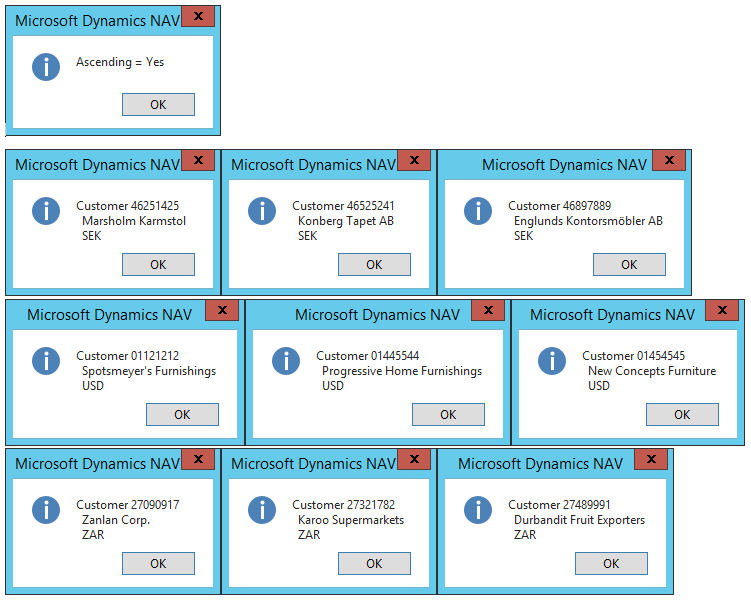Click the name 'Marsholm Karmstol'
751x601 pixels.
(x=134, y=221)
